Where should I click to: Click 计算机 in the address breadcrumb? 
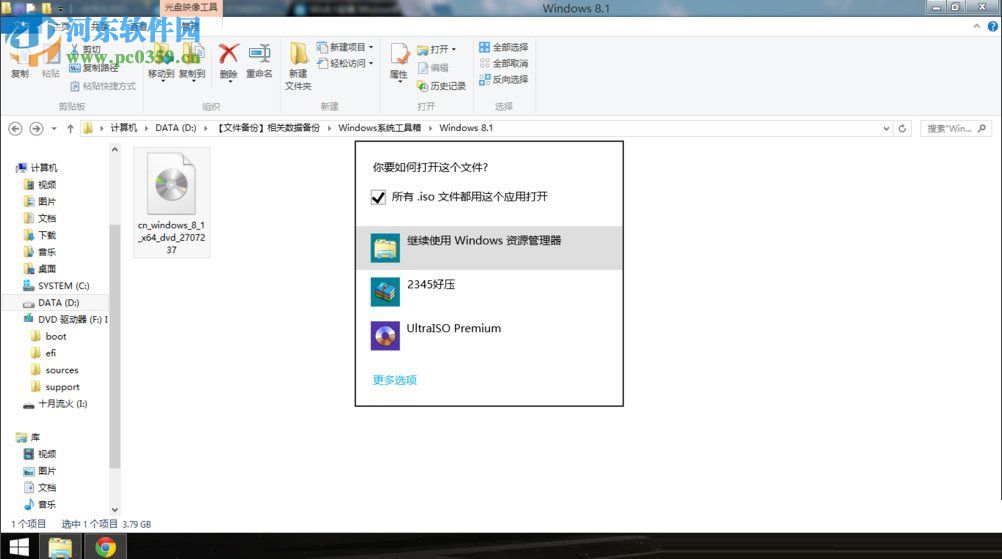pyautogui.click(x=123, y=128)
